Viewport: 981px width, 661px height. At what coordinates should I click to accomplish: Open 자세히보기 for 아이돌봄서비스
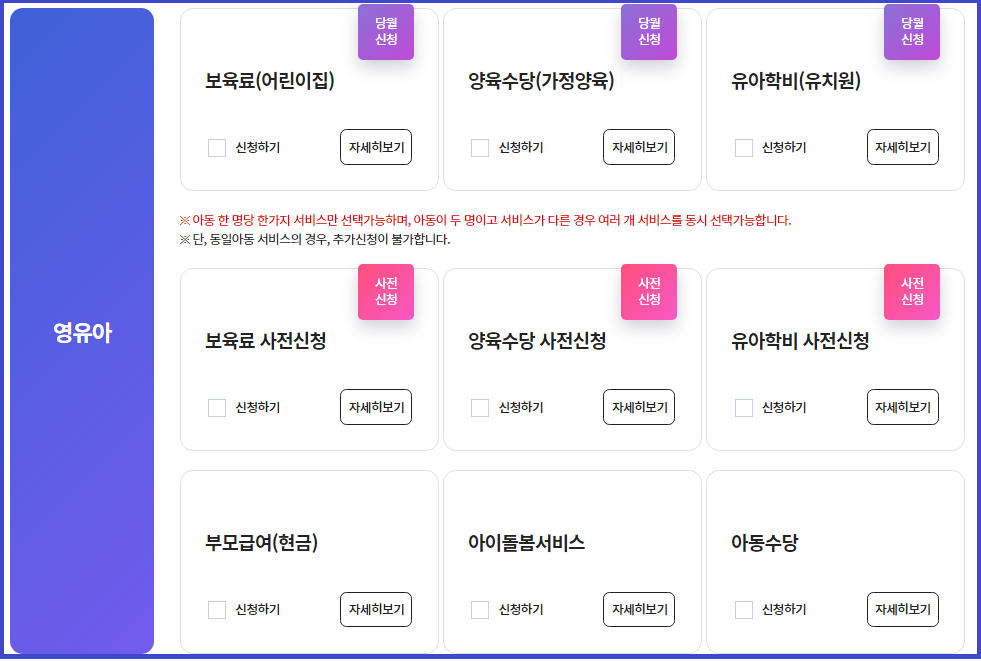638,609
